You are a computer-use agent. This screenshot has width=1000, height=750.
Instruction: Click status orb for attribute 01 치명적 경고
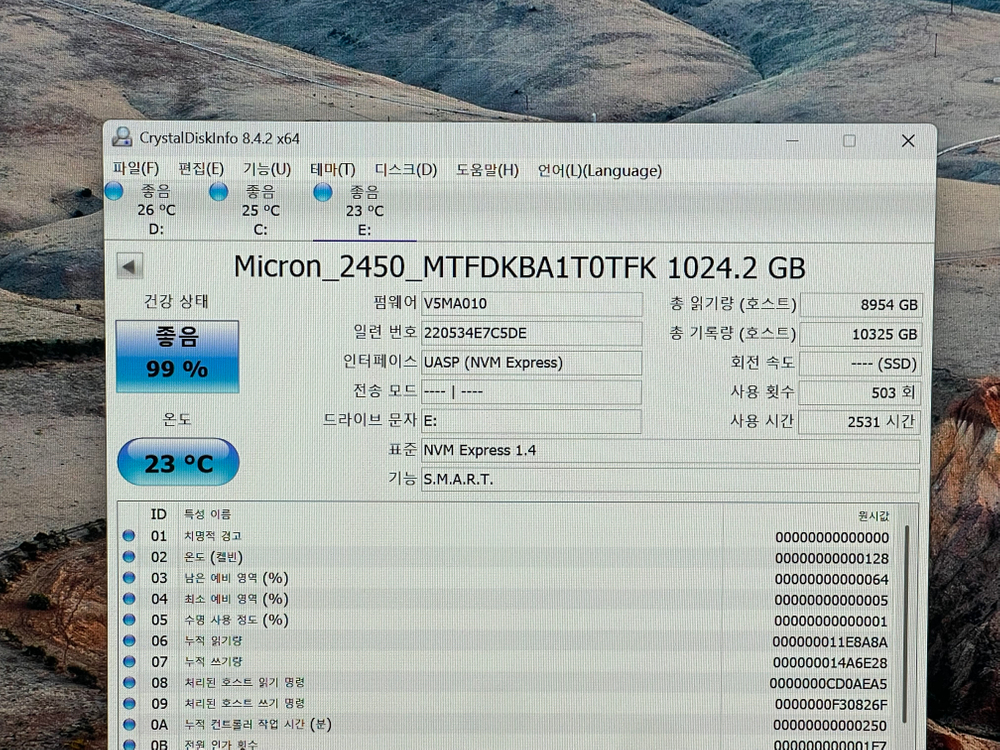tap(129, 536)
